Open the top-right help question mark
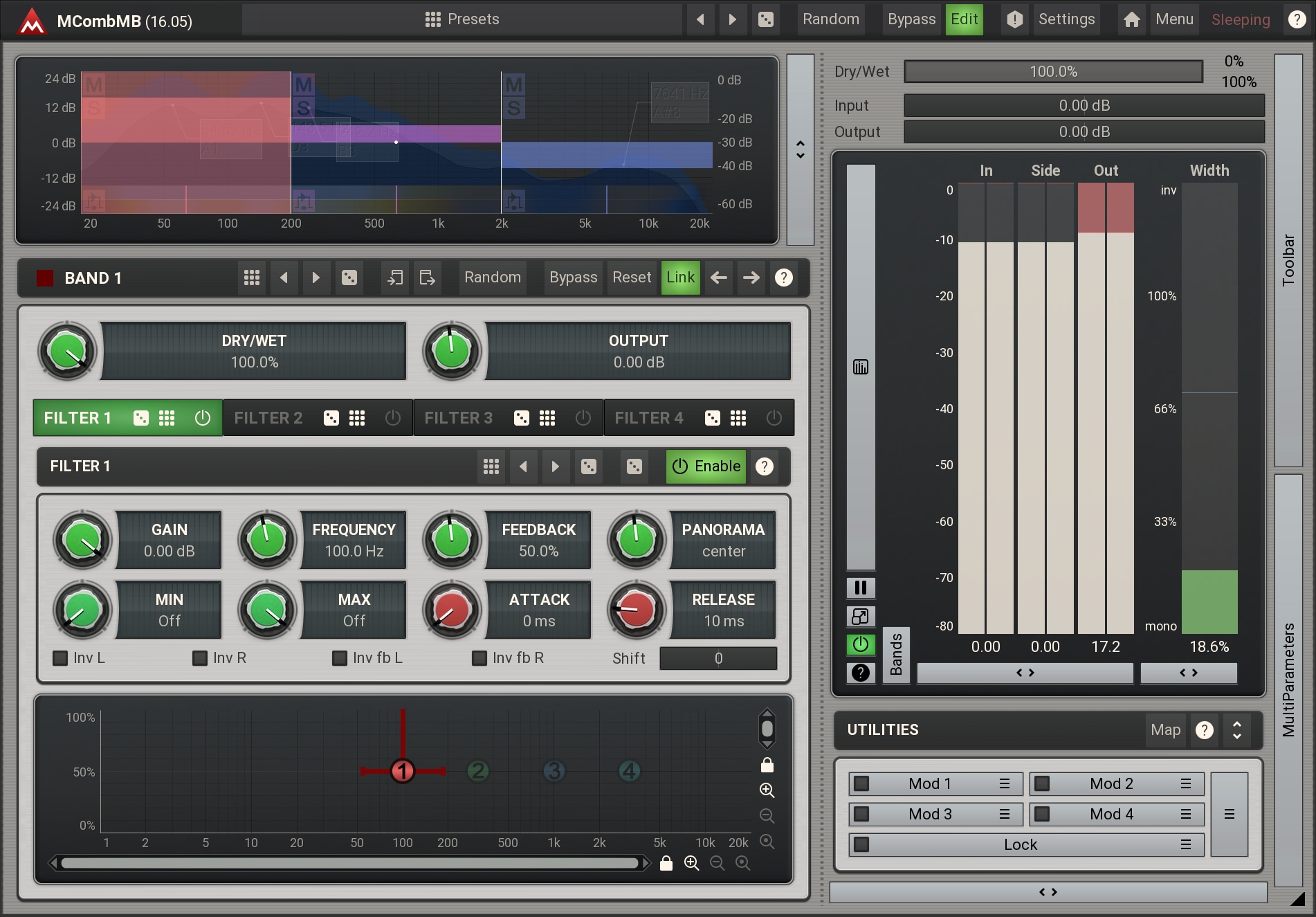This screenshot has height=917, width=1316. tap(1297, 19)
